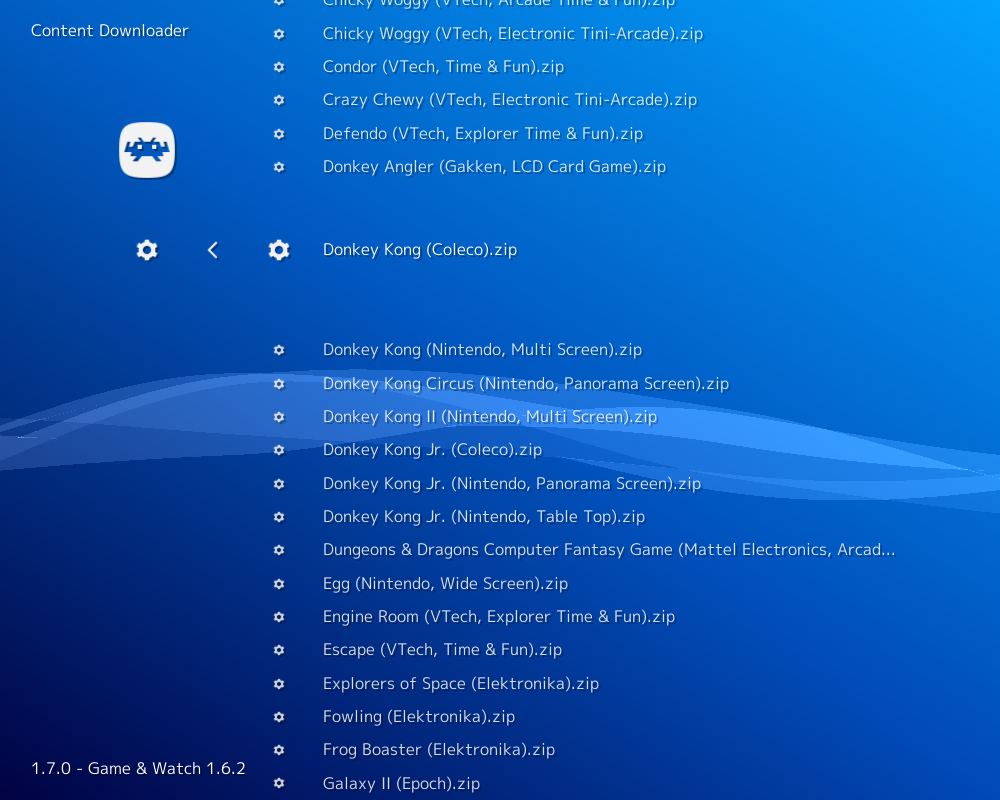The width and height of the screenshot is (1000, 800).
Task: Go back using the left chevron arrow
Action: pyautogui.click(x=213, y=249)
